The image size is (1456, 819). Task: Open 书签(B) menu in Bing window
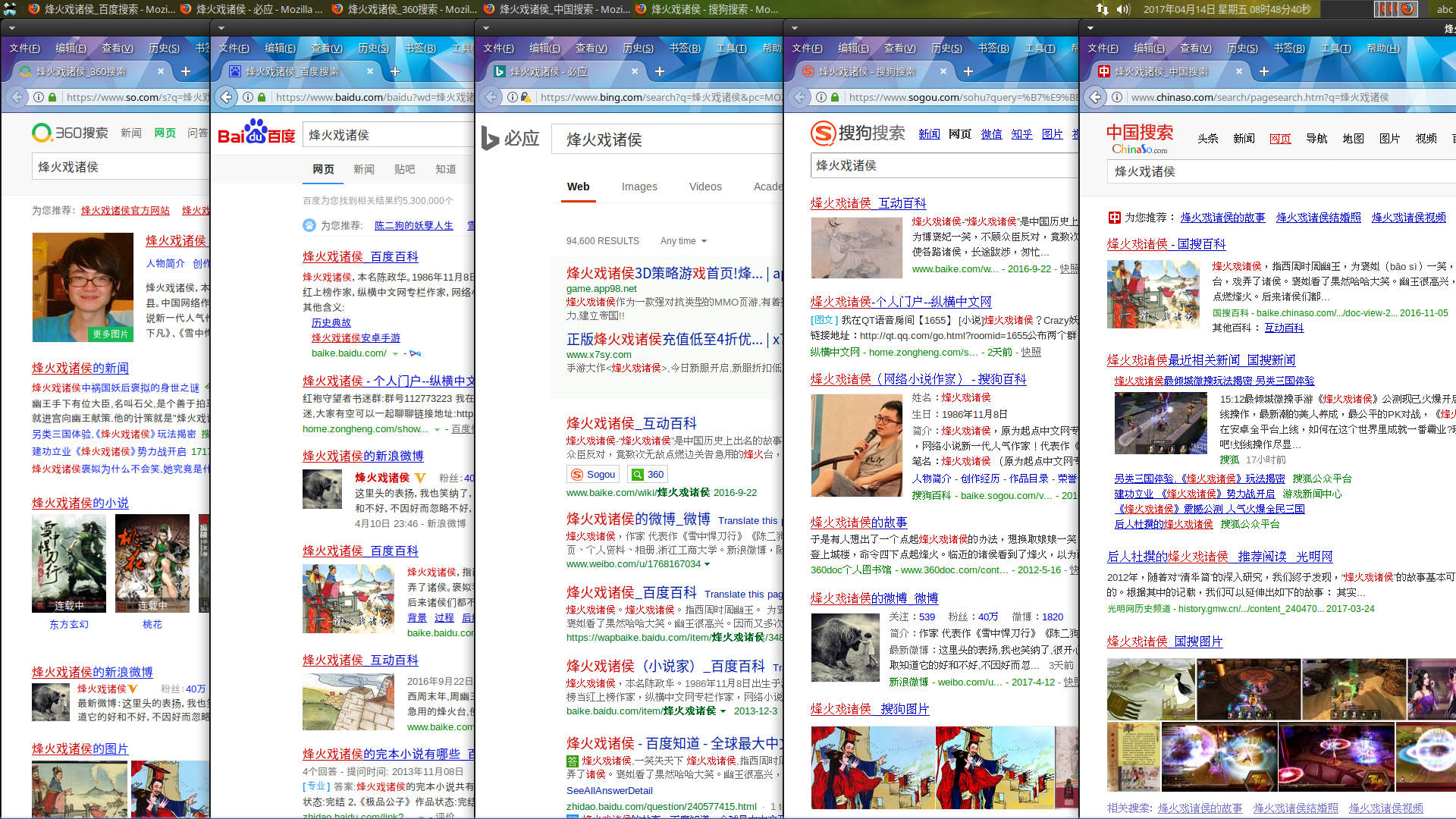tap(685, 48)
